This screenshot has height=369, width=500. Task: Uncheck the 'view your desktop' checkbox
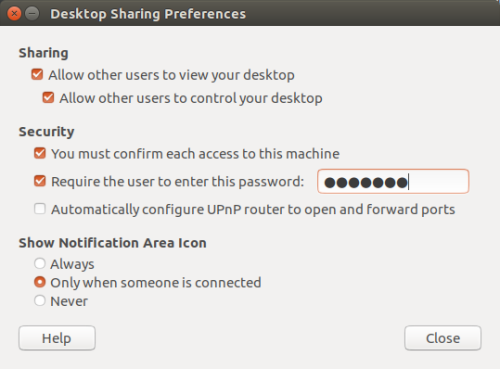pyautogui.click(x=37, y=74)
